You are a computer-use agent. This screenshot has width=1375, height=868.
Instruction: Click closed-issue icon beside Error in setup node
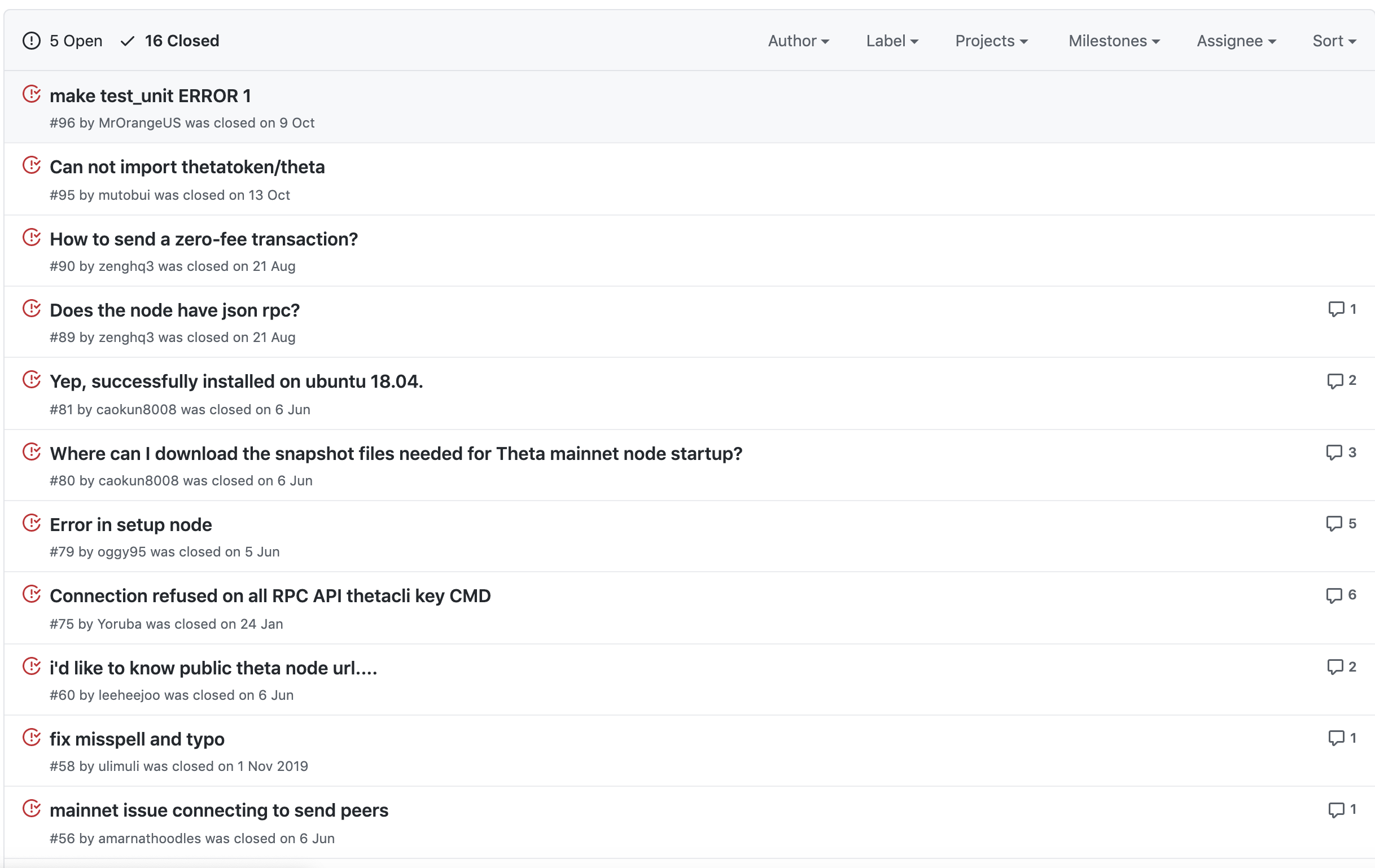tap(32, 523)
